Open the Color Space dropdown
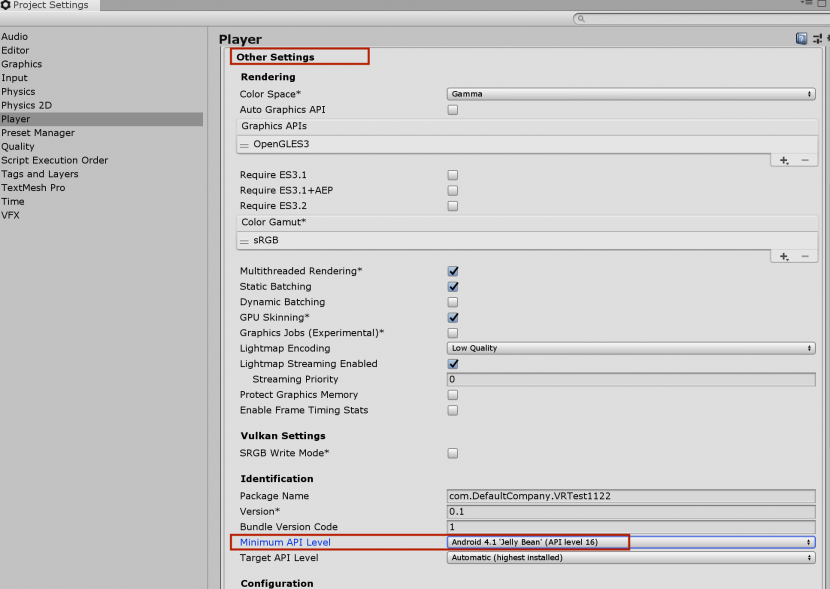Screen dimensions: 830x589 tap(630, 94)
